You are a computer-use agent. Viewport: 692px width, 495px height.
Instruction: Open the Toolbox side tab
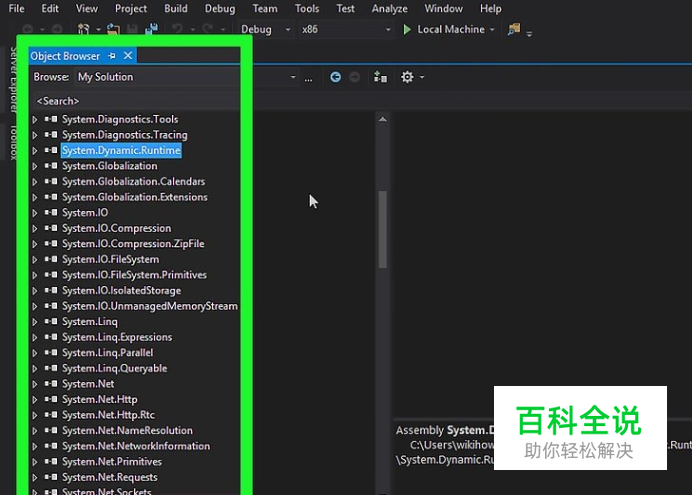click(13, 142)
